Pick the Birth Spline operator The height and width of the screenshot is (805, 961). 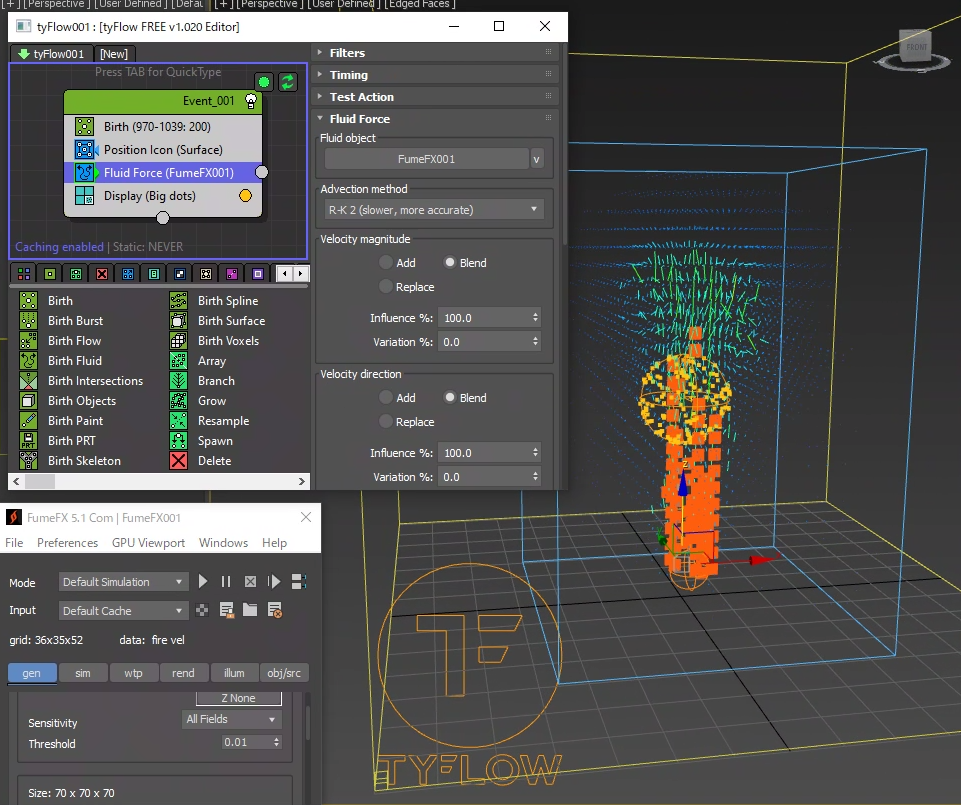pyautogui.click(x=214, y=301)
